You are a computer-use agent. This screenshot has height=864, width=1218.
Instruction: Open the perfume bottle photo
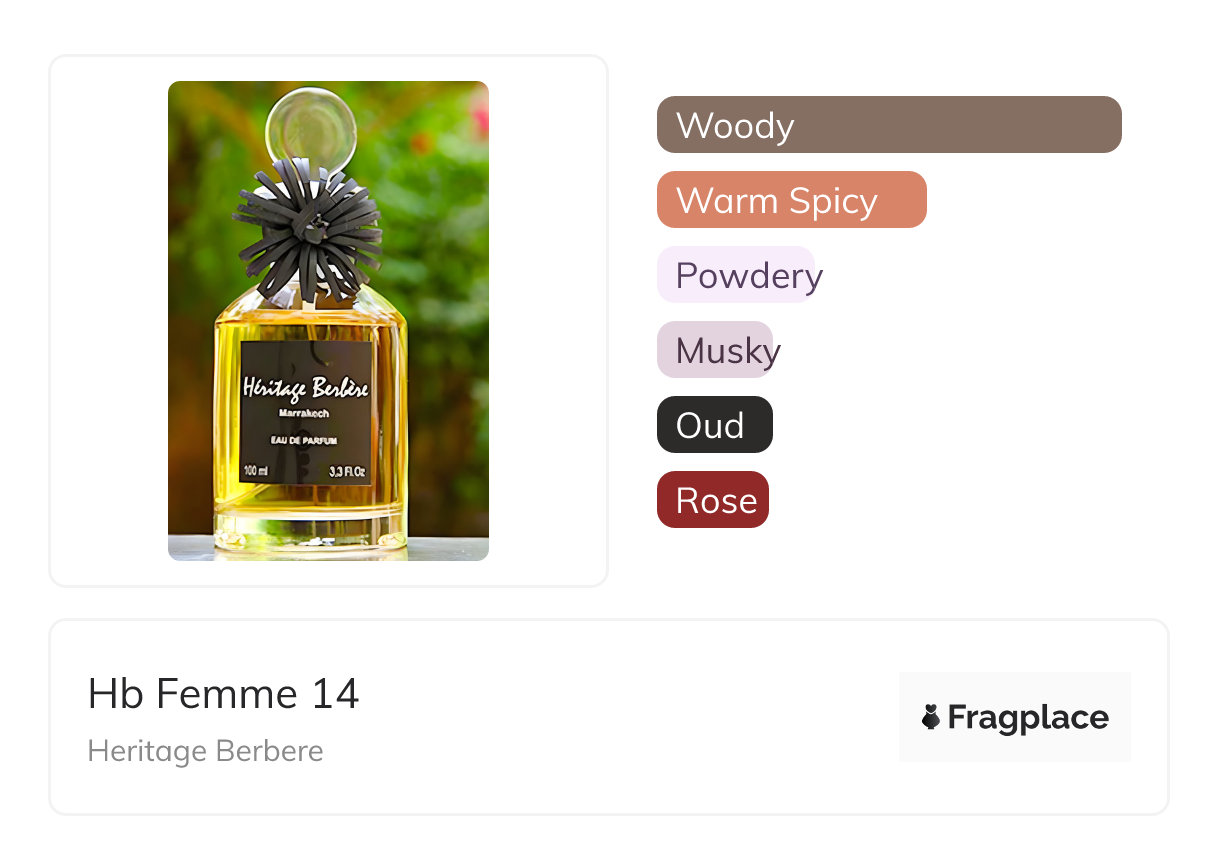tap(328, 321)
